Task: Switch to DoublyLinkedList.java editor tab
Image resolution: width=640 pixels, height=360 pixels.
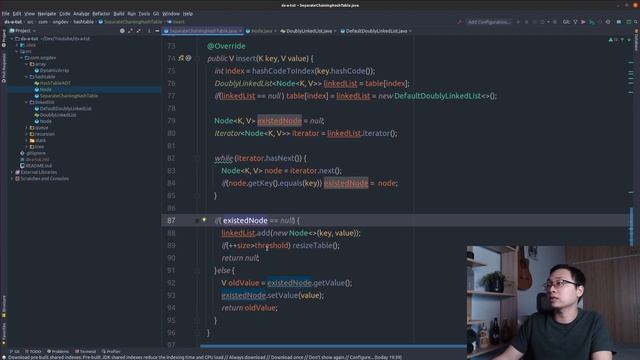Action: [x=309, y=31]
